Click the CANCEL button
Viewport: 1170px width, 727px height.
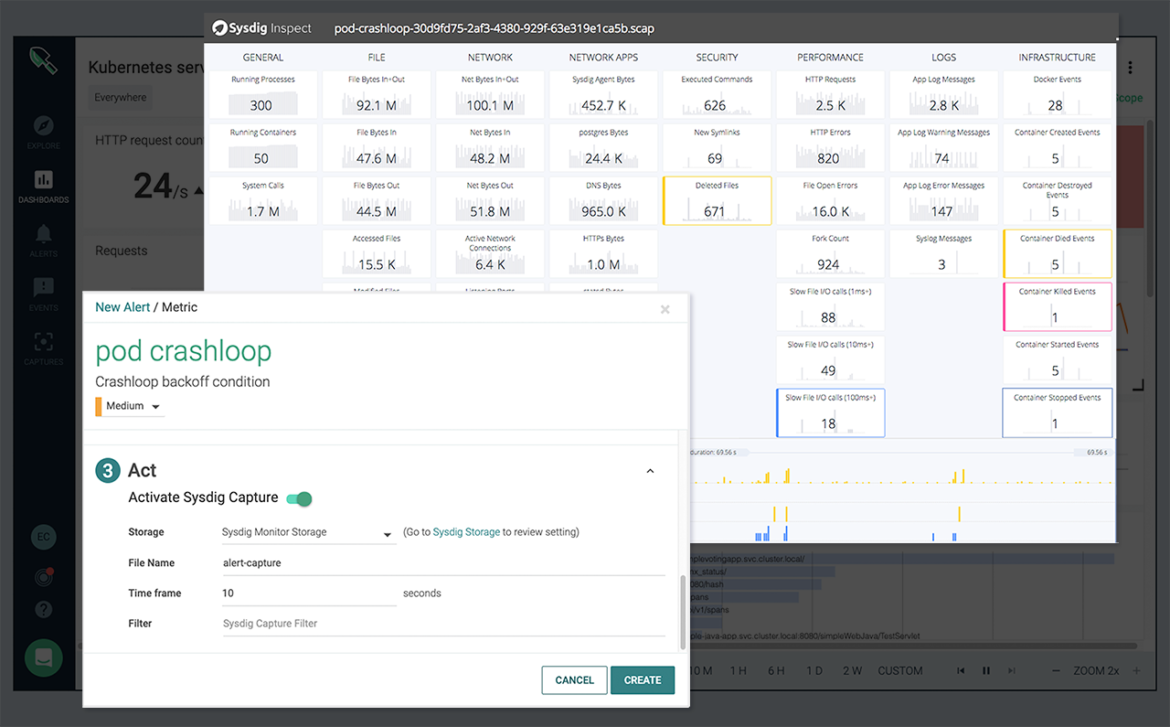pos(575,680)
